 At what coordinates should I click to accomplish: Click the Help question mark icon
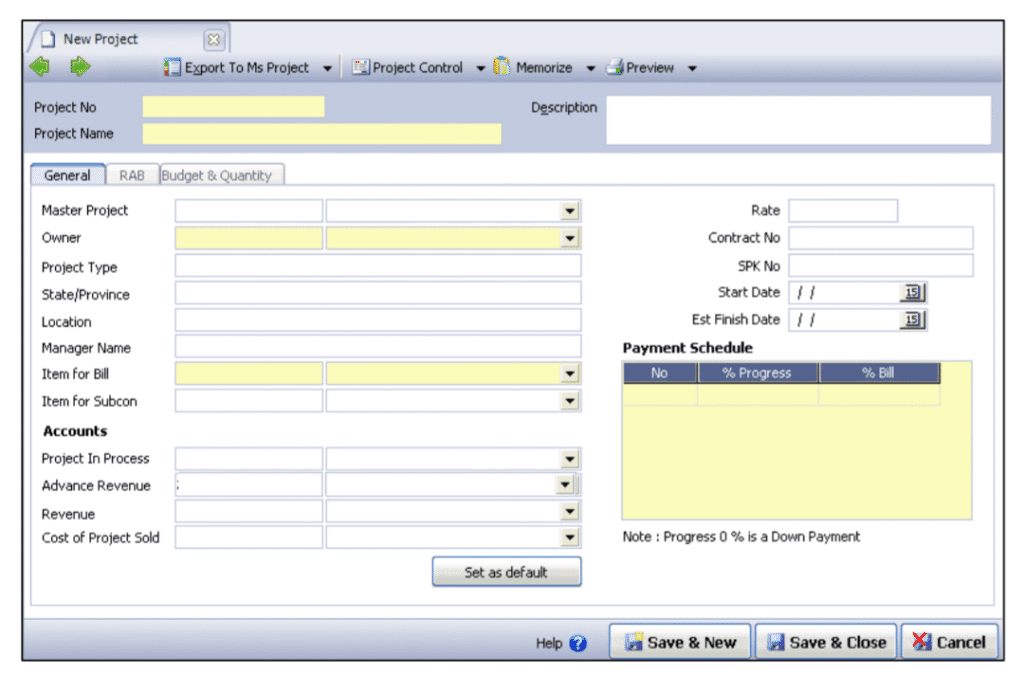point(578,644)
